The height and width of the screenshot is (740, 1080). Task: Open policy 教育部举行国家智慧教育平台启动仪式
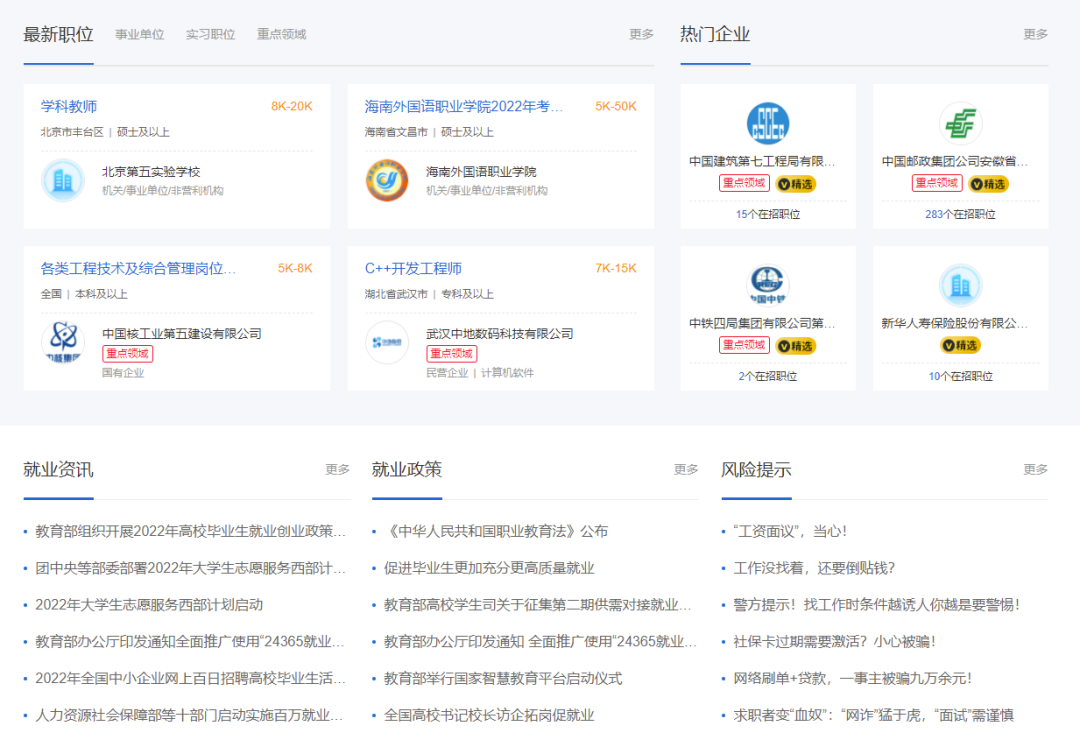pos(503,679)
